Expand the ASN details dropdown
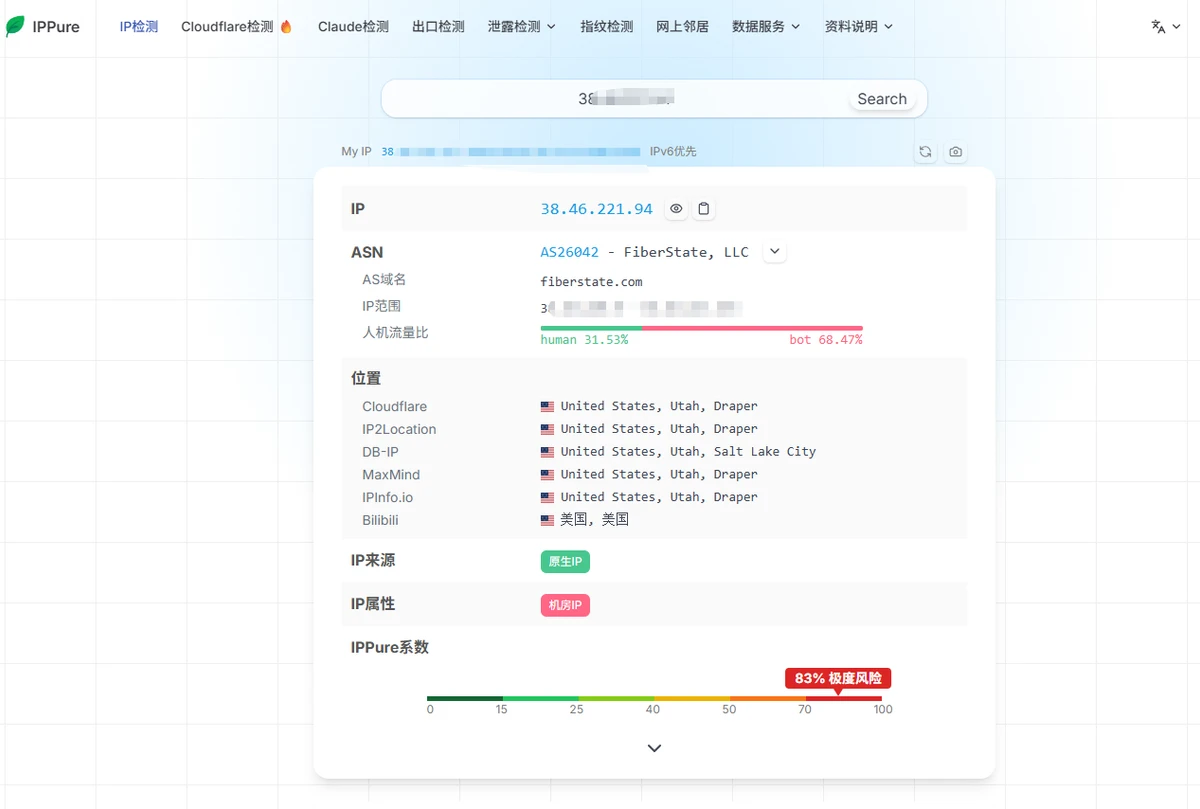 click(775, 252)
